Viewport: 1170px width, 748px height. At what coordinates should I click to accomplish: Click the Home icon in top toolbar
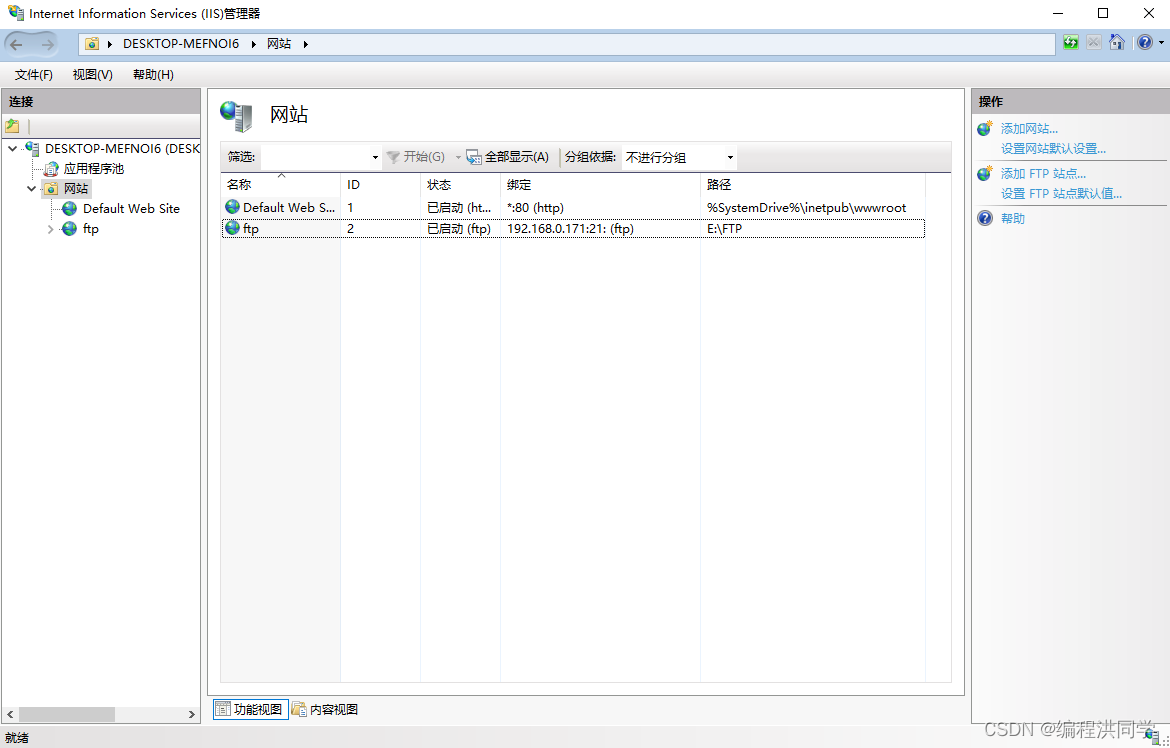(1117, 43)
